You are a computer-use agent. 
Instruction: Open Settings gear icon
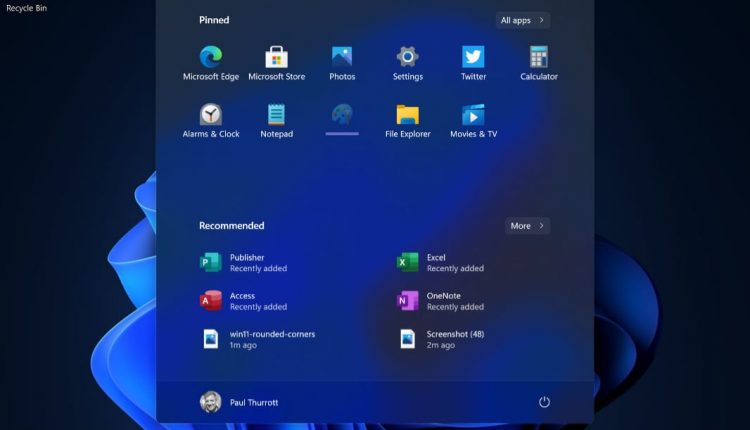[x=408, y=57]
